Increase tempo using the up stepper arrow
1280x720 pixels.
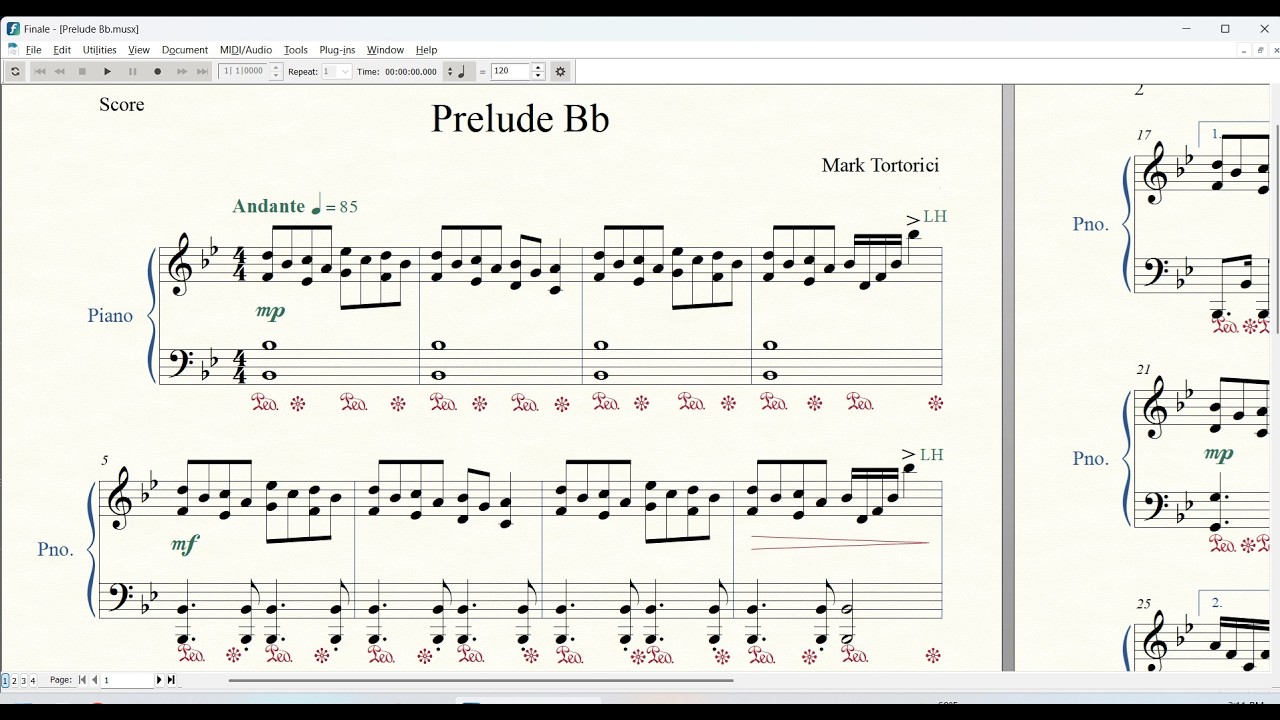[x=538, y=68]
